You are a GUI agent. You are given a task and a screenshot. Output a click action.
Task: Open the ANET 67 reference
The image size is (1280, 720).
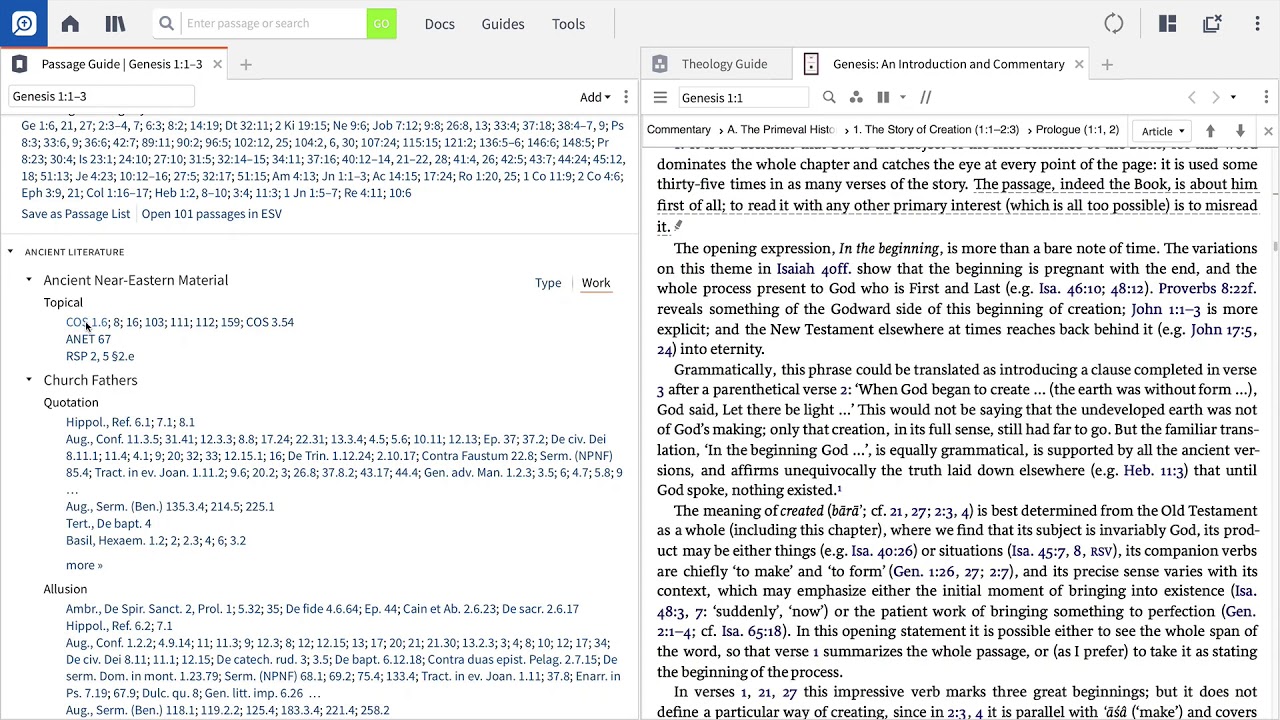coord(88,339)
